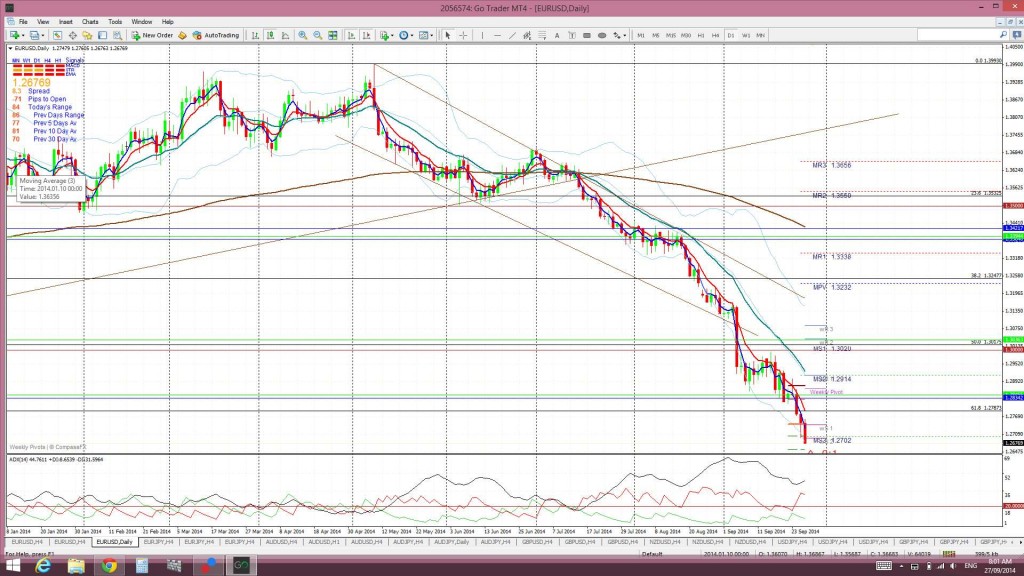This screenshot has width=1024, height=576.
Task: Pick the Fibonacci retracement tool
Action: pyautogui.click(x=542, y=35)
